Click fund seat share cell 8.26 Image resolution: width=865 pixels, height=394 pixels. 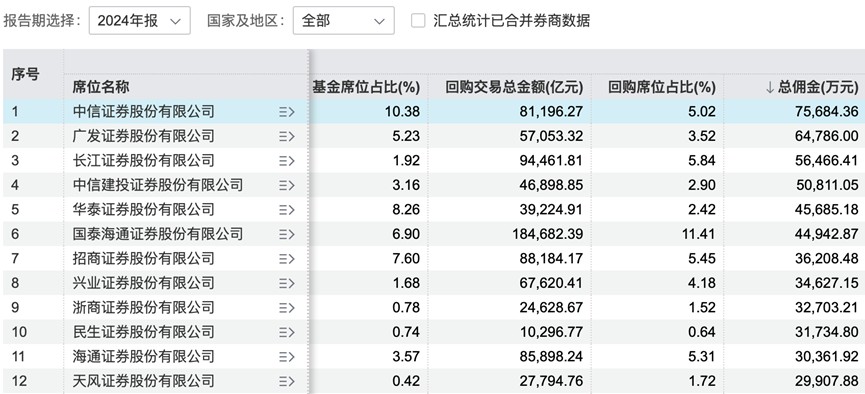pyautogui.click(x=407, y=210)
